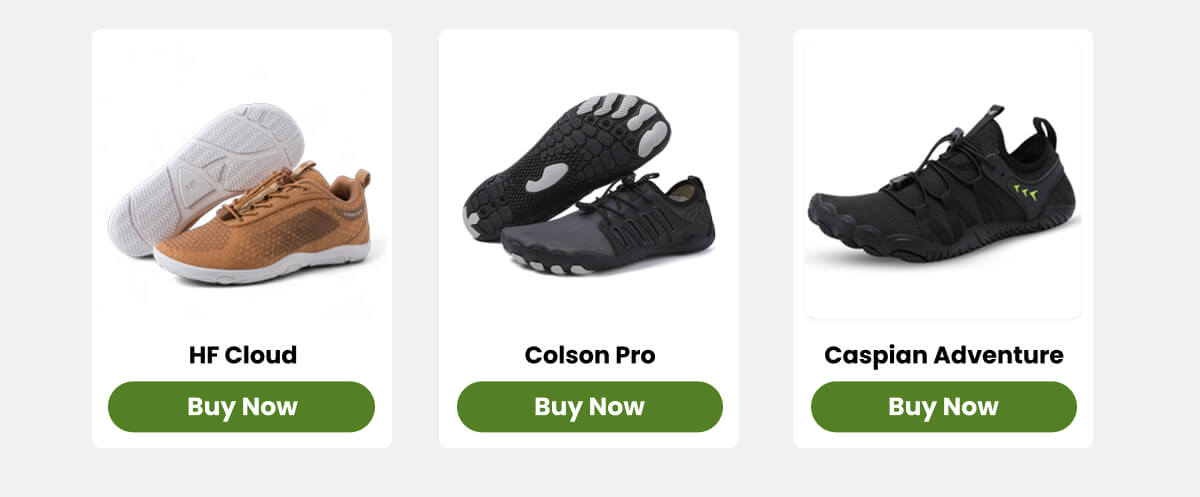This screenshot has height=497, width=1200.
Task: Select Buy Now for Caspian Adventure
Action: point(943,407)
